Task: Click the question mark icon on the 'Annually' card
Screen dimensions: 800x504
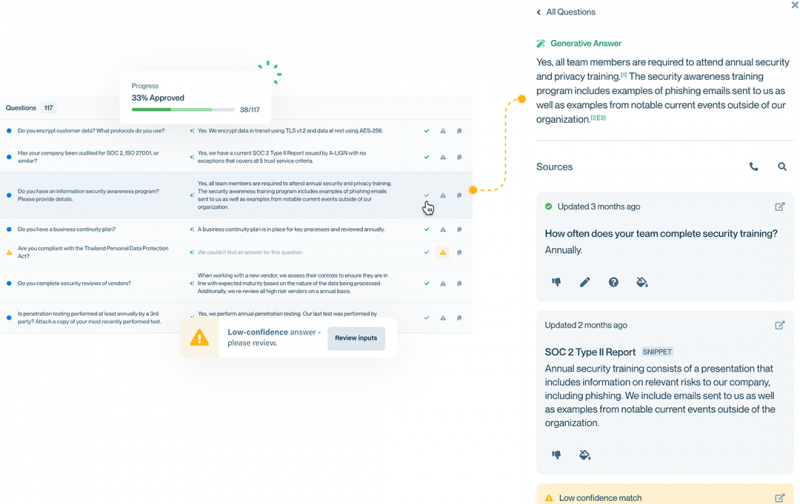Action: [613, 282]
